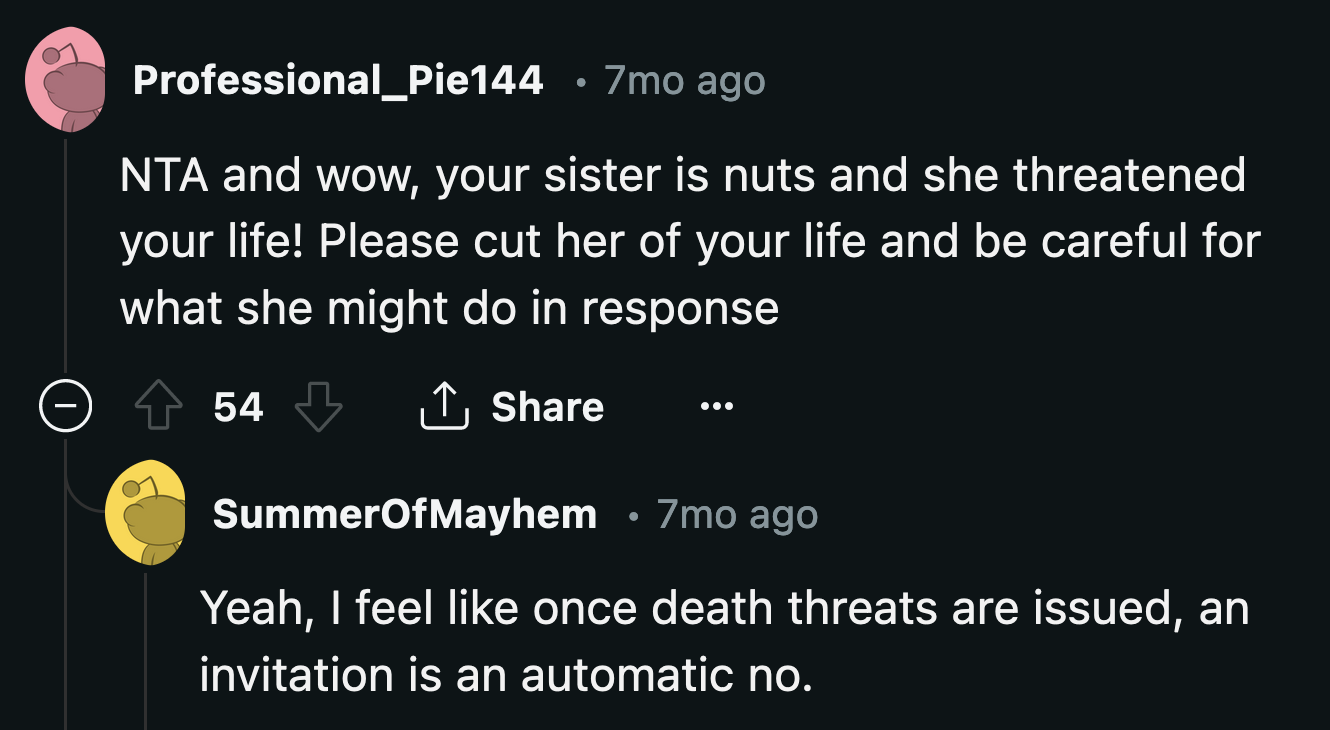The height and width of the screenshot is (730, 1330).
Task: Collapse the Professional_Pie144 comment thread
Action: click(65, 405)
